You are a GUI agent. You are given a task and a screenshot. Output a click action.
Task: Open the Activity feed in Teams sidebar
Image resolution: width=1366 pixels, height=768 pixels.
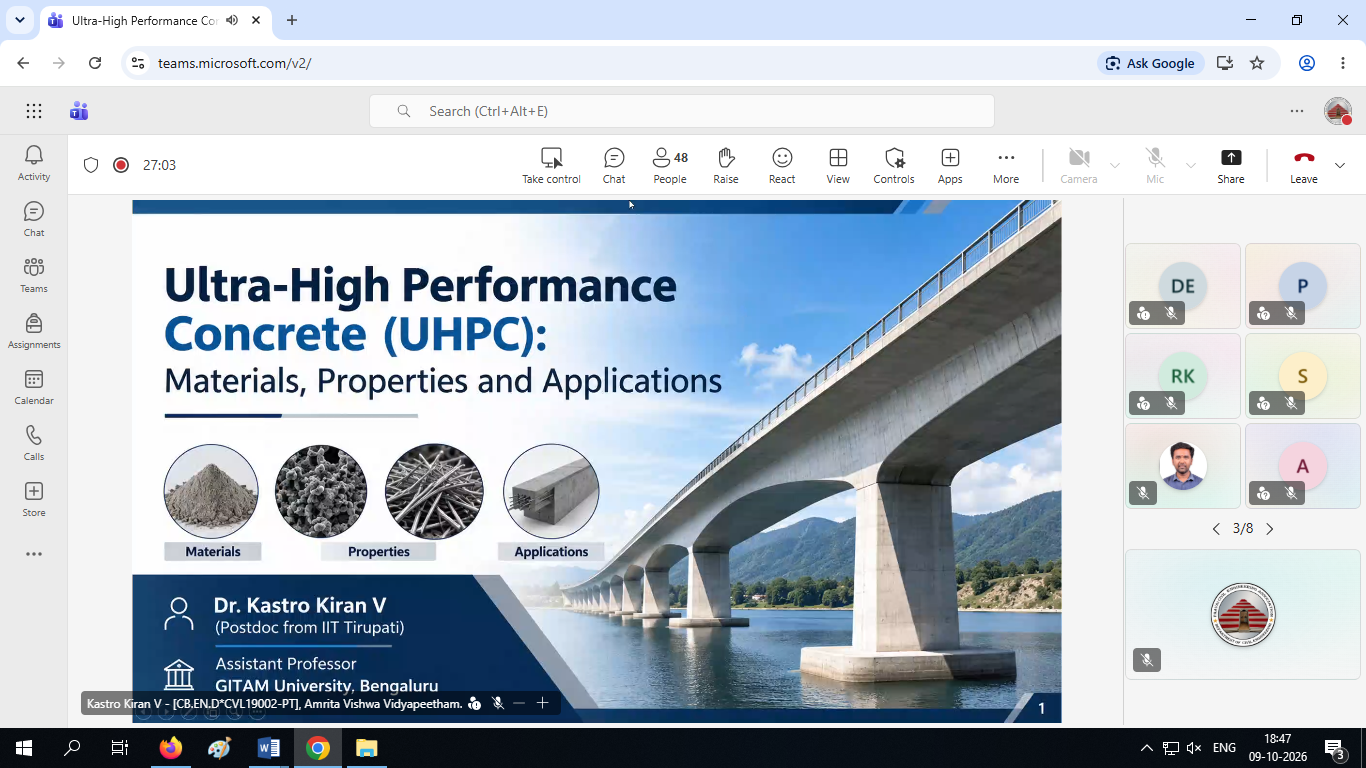(x=34, y=162)
